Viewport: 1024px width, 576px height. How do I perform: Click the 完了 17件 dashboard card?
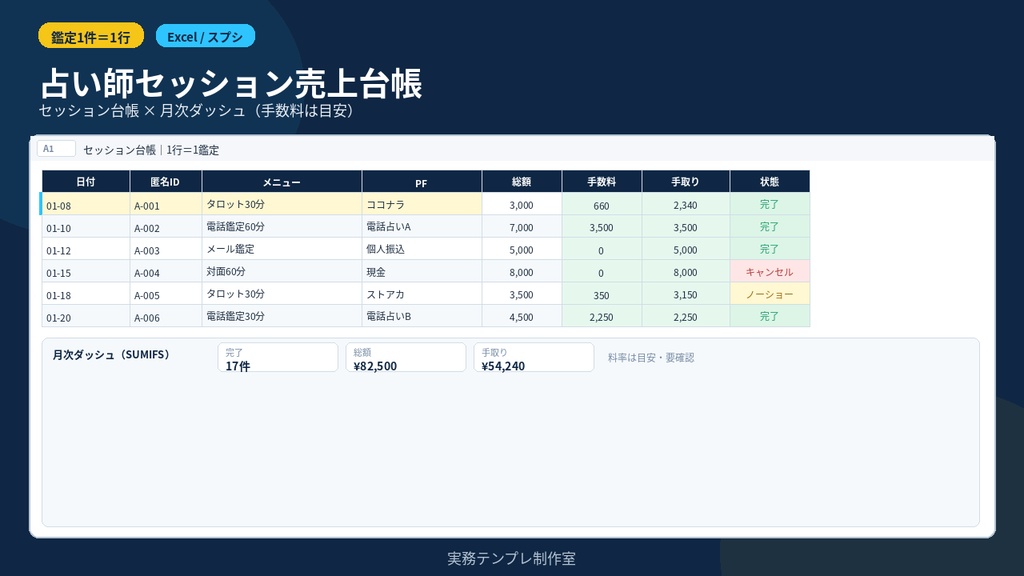pyautogui.click(x=278, y=358)
